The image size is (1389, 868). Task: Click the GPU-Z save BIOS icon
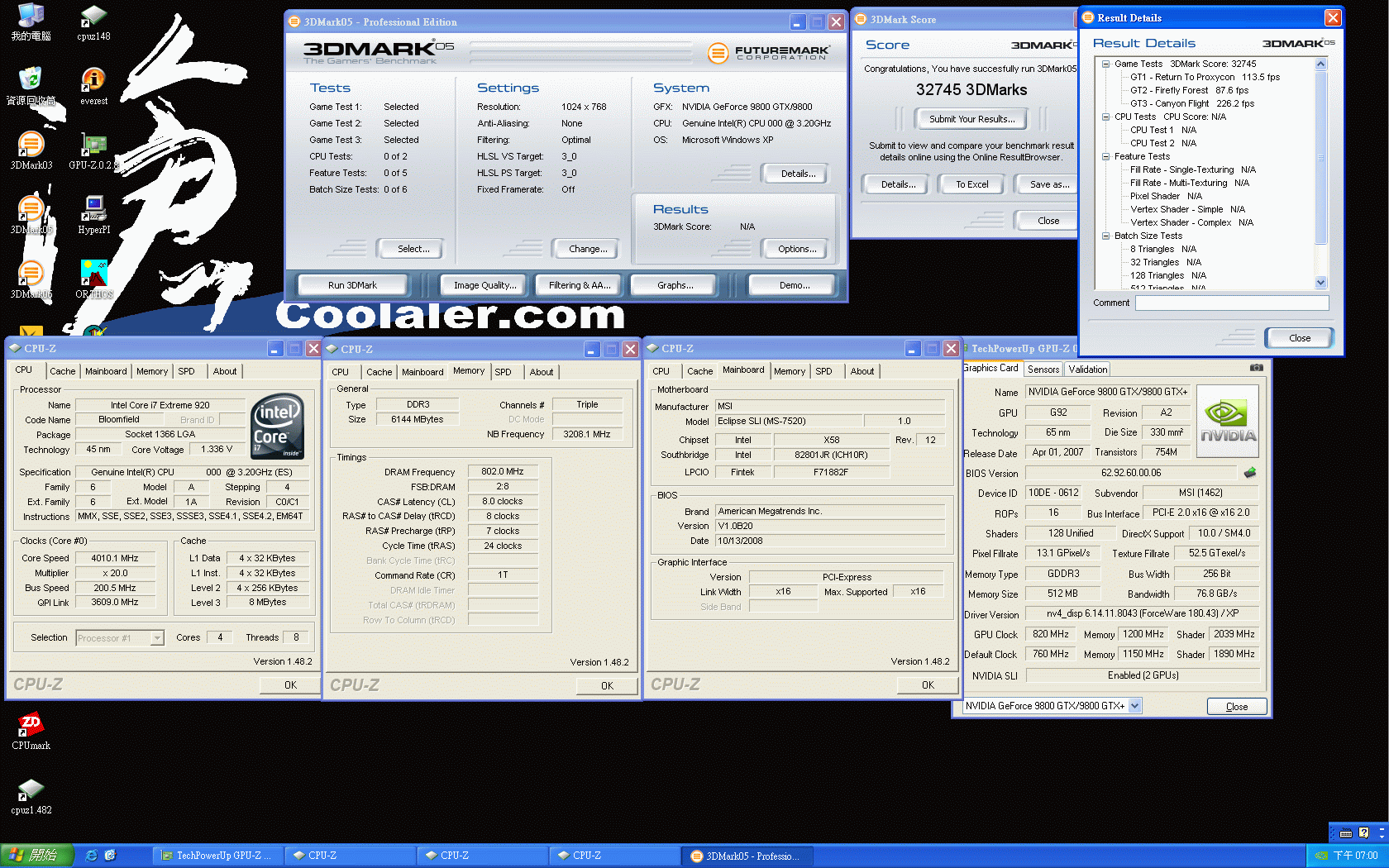tap(1249, 472)
